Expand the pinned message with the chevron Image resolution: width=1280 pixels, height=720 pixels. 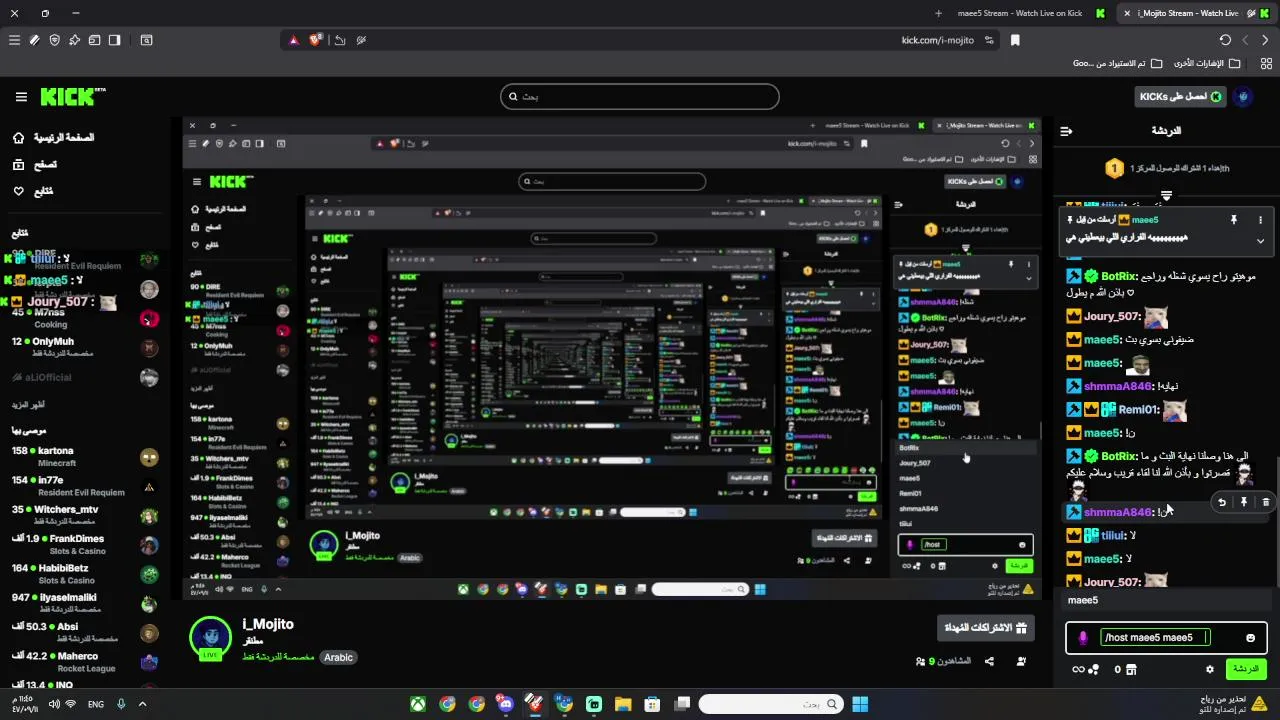click(x=1260, y=241)
